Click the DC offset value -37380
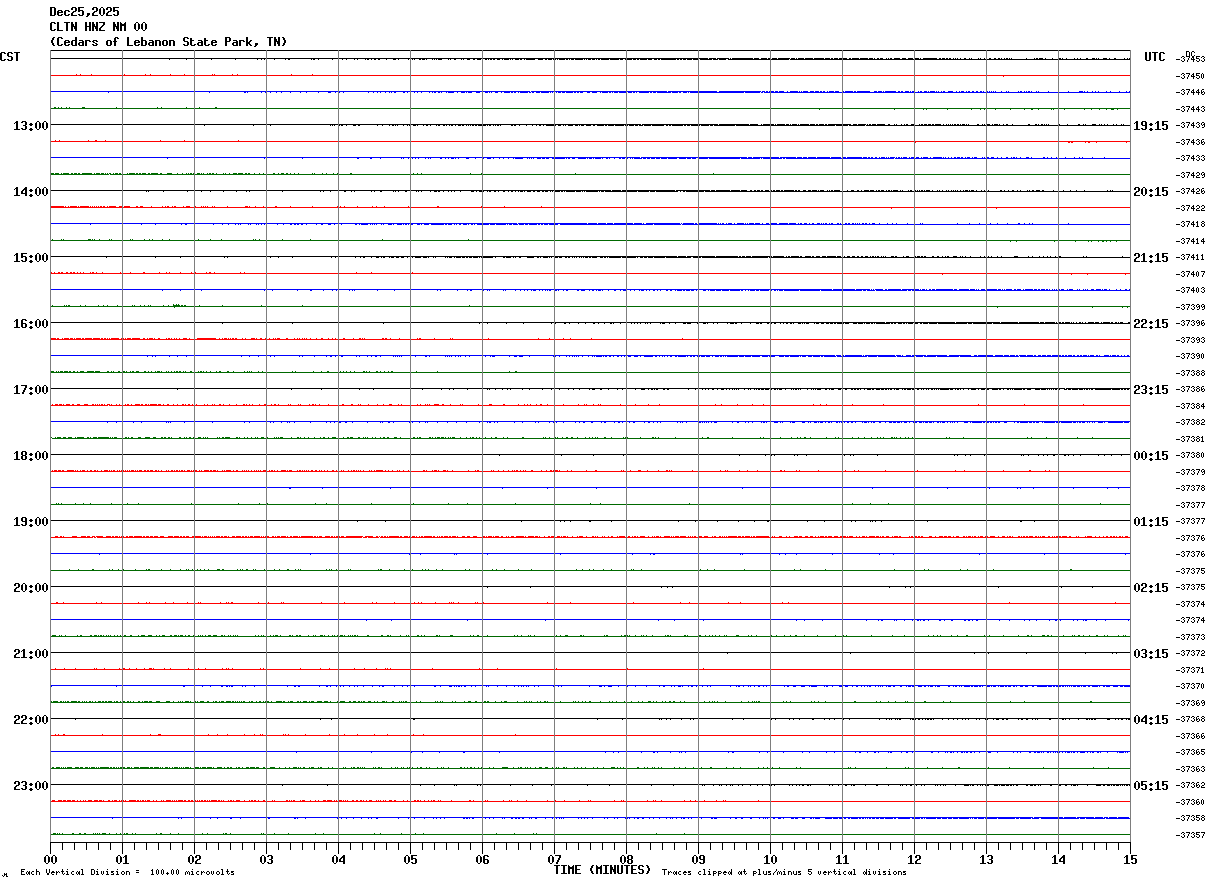Viewport: 1210px width, 886px height. [1190, 455]
